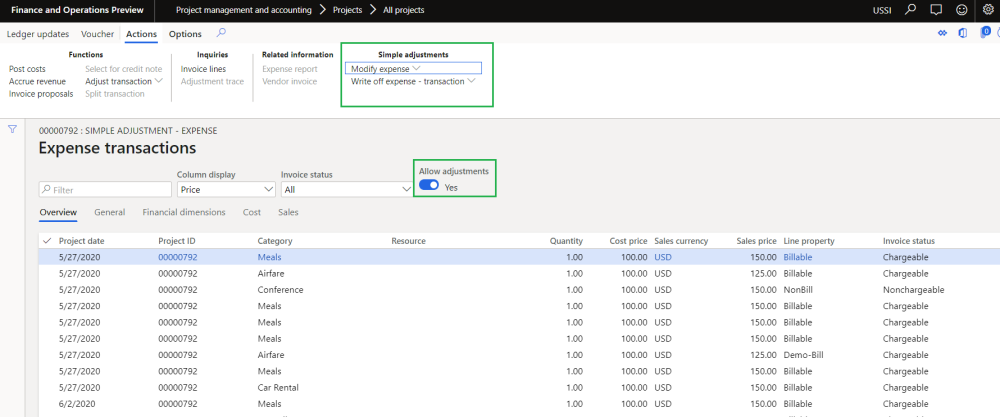Open Invoice proposals
The width and height of the screenshot is (1000, 417).
(x=41, y=94)
